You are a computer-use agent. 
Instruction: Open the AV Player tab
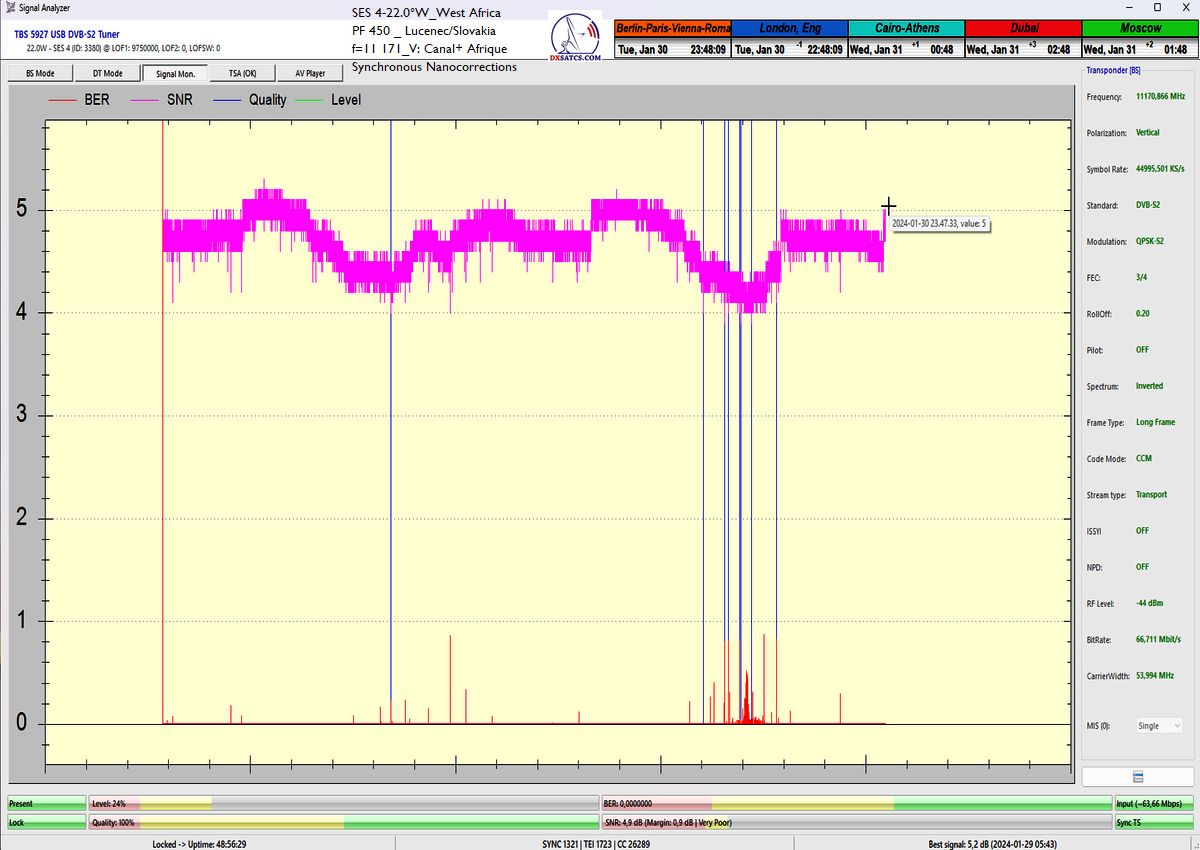(309, 73)
